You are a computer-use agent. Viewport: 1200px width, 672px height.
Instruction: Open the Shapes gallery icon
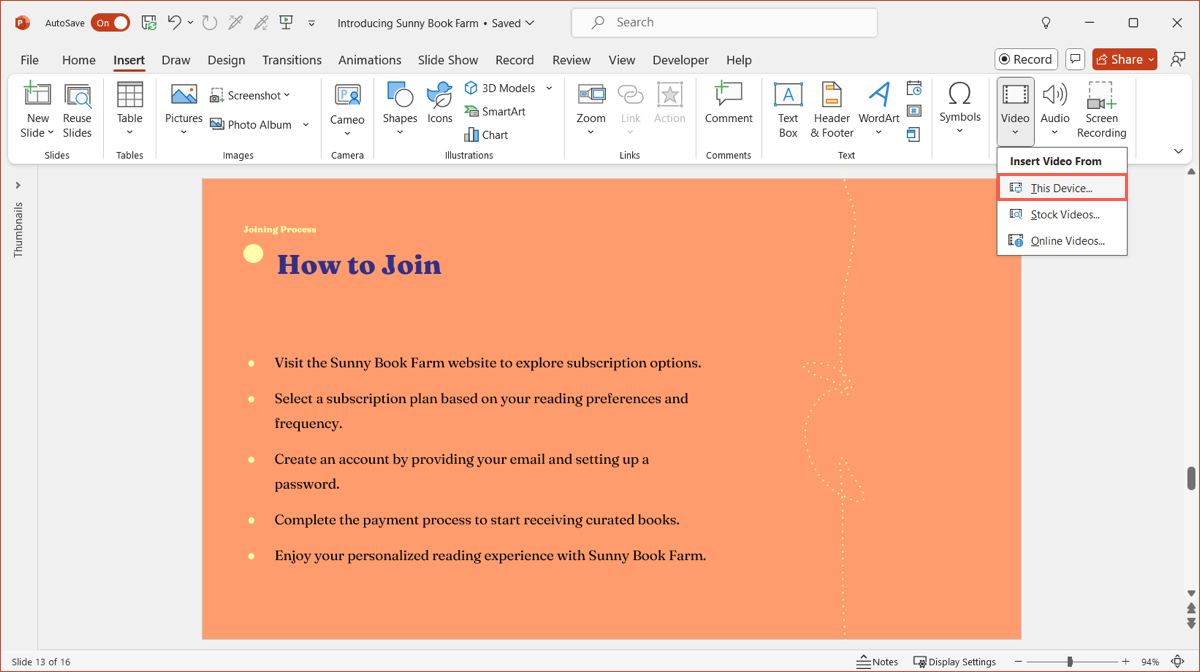(400, 95)
